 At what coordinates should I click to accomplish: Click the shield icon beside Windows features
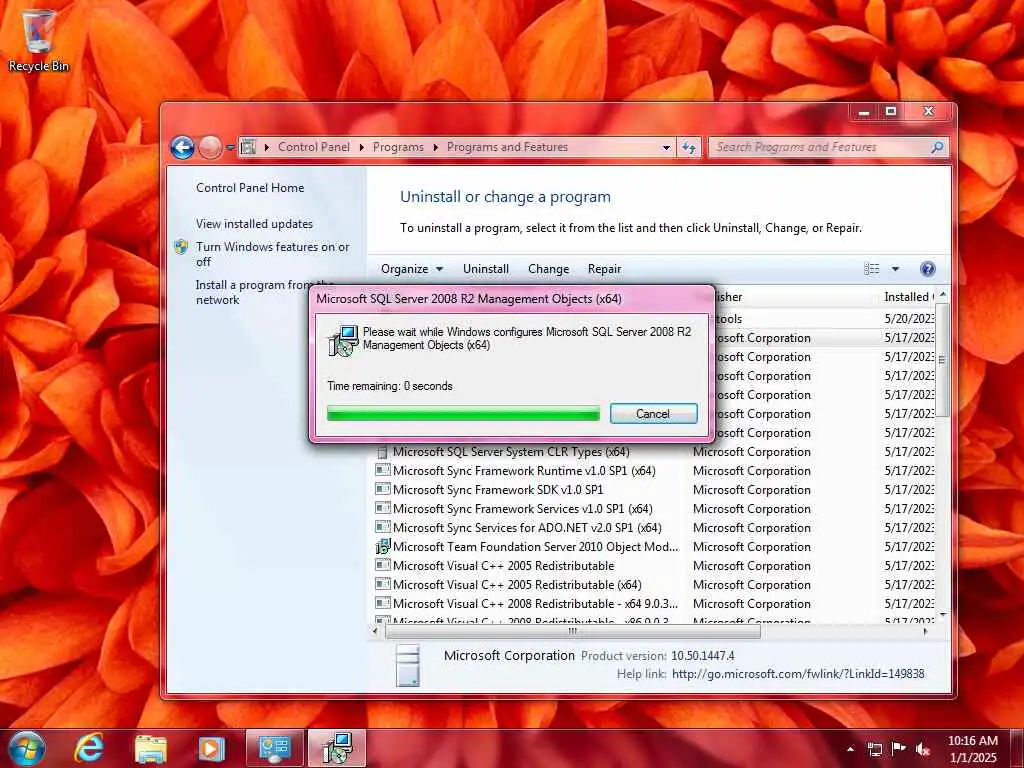(181, 247)
